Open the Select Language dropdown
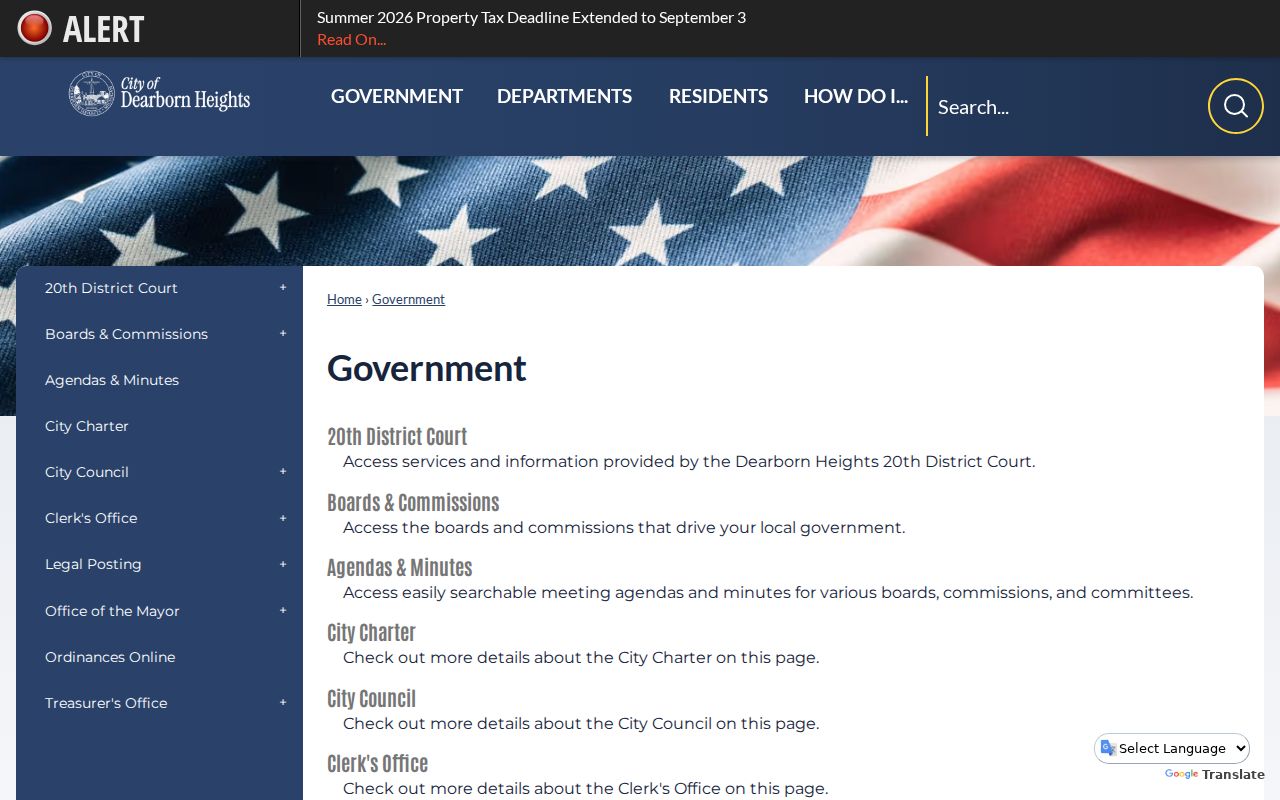Viewport: 1280px width, 800px height. tap(1172, 748)
